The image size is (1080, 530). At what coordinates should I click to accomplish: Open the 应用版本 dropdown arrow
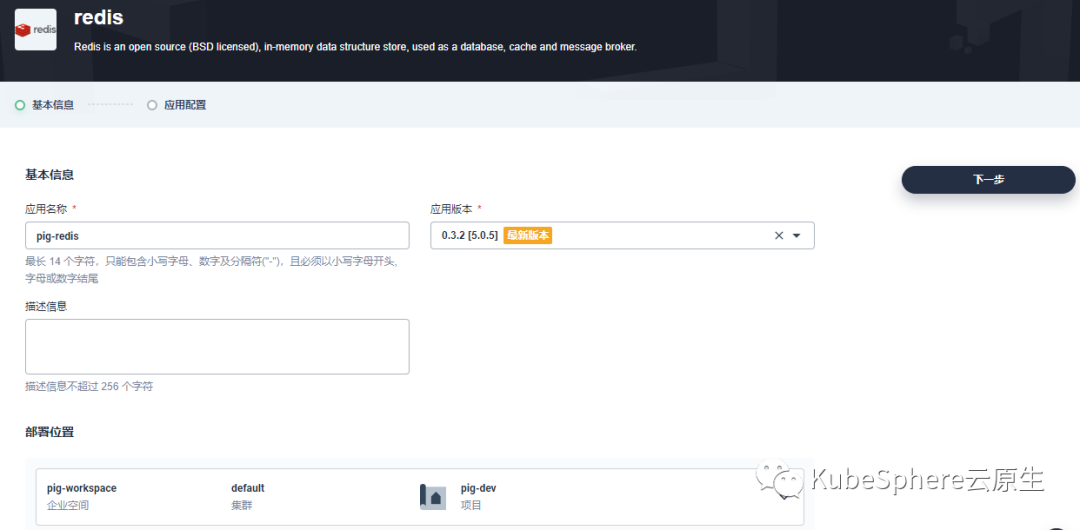[797, 236]
